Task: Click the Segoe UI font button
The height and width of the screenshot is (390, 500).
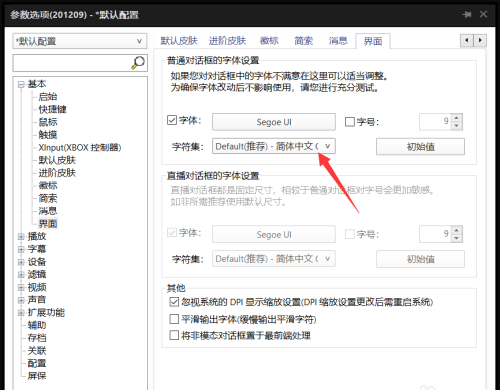Action: 274,122
